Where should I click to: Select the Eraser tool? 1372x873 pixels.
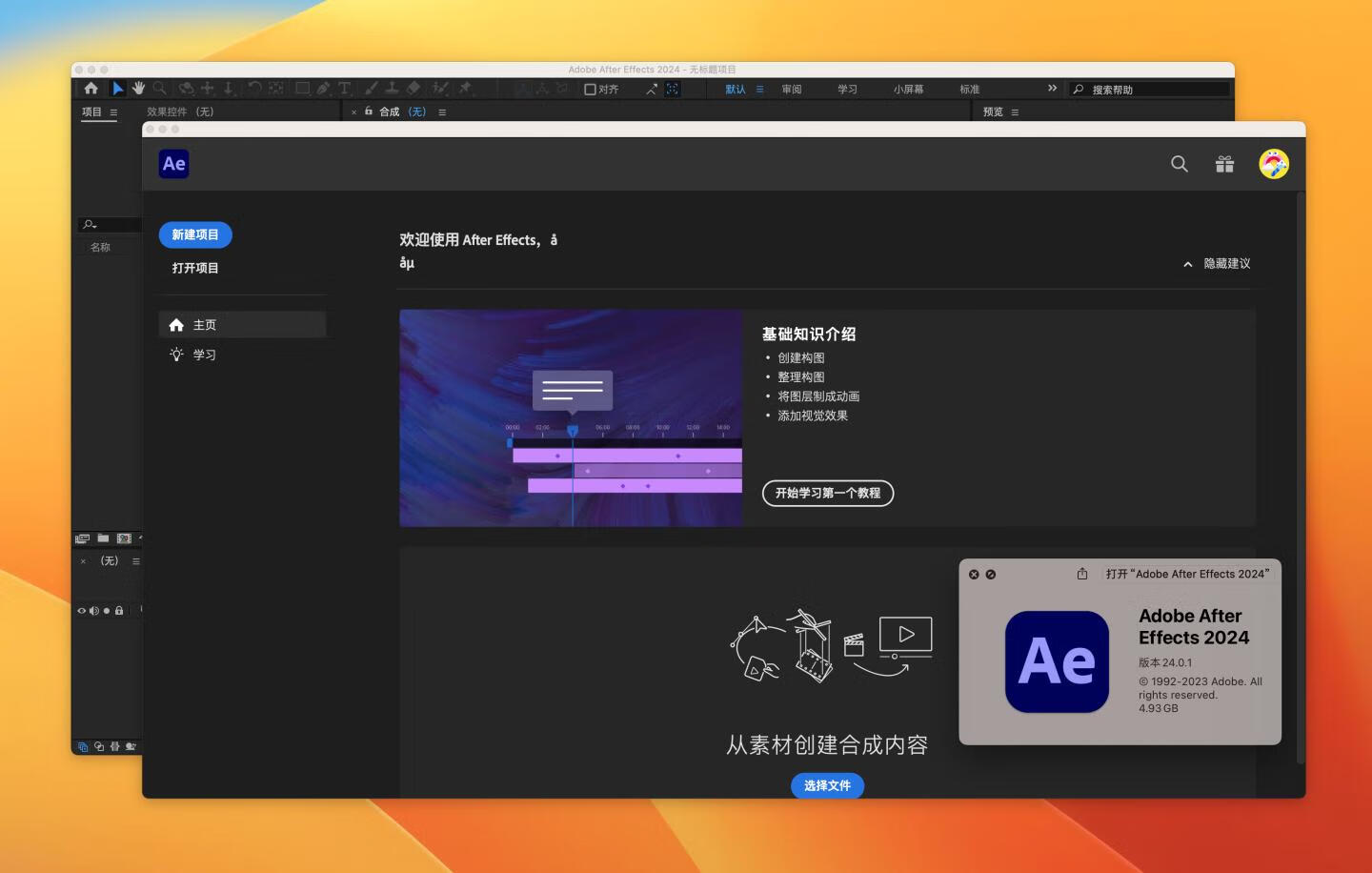tap(414, 89)
